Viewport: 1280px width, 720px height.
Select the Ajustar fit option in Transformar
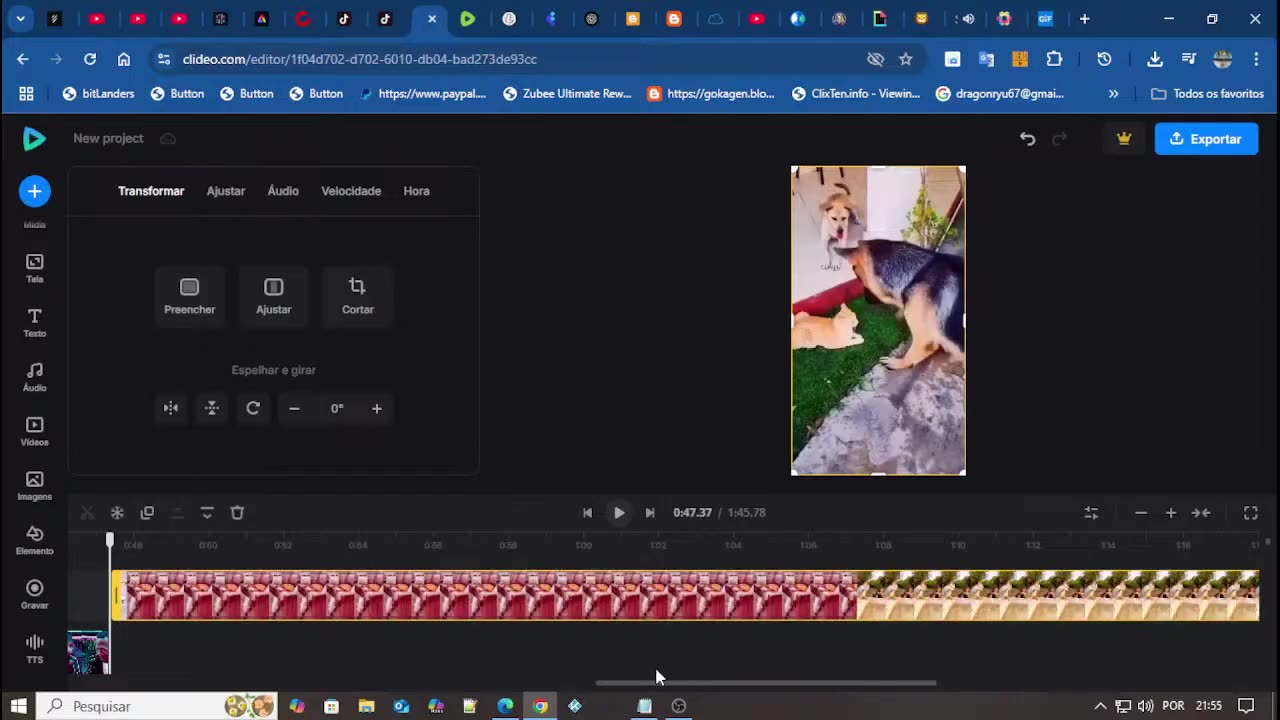point(273,296)
